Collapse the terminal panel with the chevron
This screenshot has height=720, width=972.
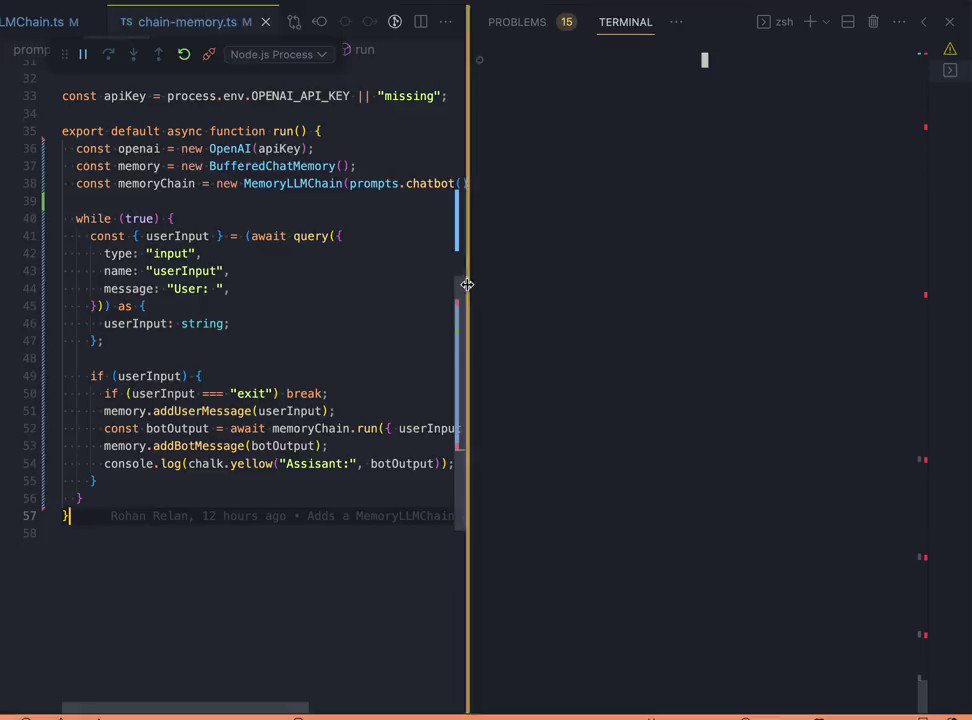point(924,21)
